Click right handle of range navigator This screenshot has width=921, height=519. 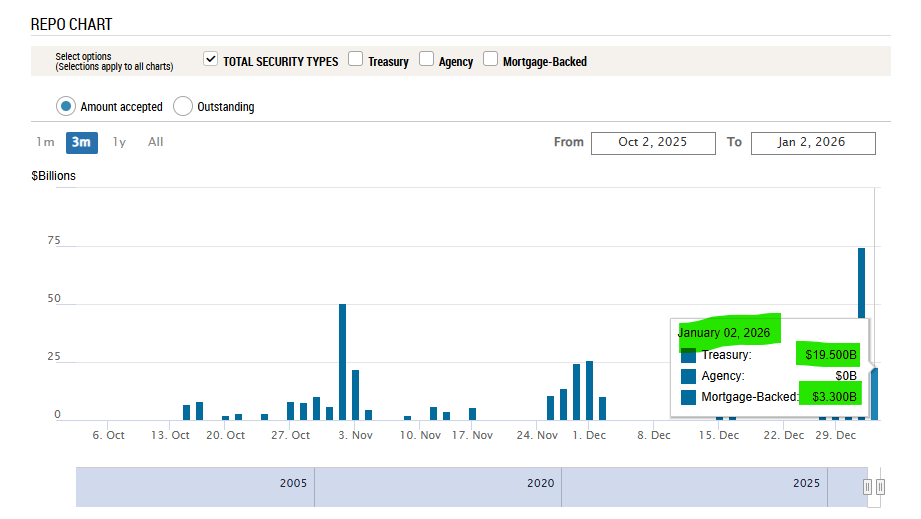click(880, 487)
